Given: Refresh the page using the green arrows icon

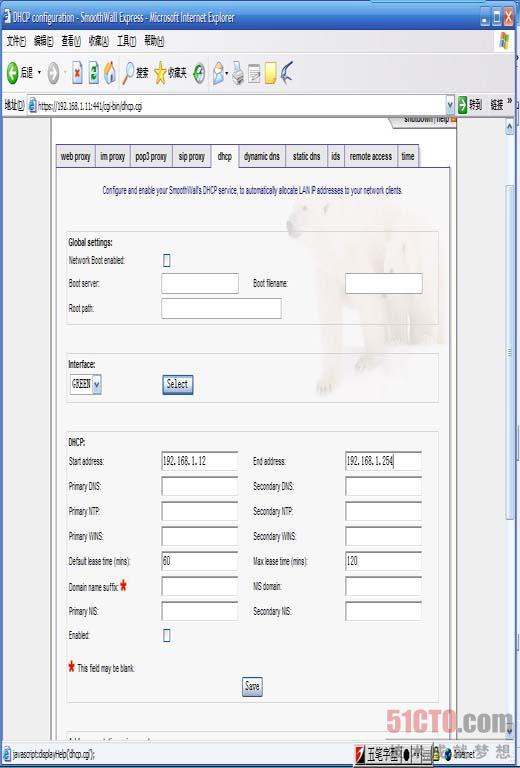Looking at the screenshot, I should click(94, 73).
